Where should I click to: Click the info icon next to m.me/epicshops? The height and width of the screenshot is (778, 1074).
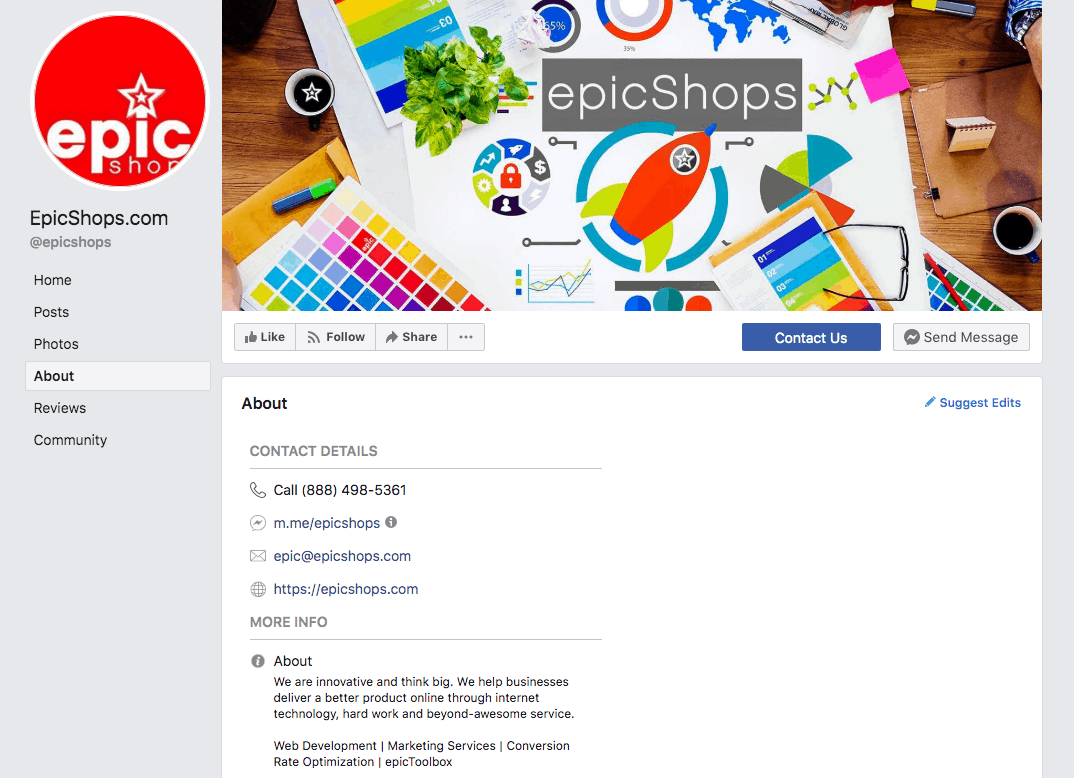tap(391, 522)
